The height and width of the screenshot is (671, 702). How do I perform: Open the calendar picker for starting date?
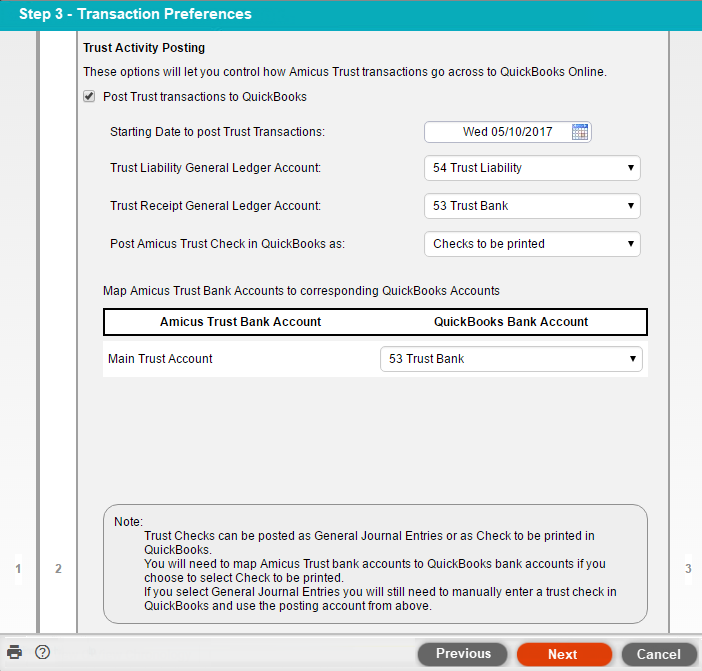[x=580, y=132]
